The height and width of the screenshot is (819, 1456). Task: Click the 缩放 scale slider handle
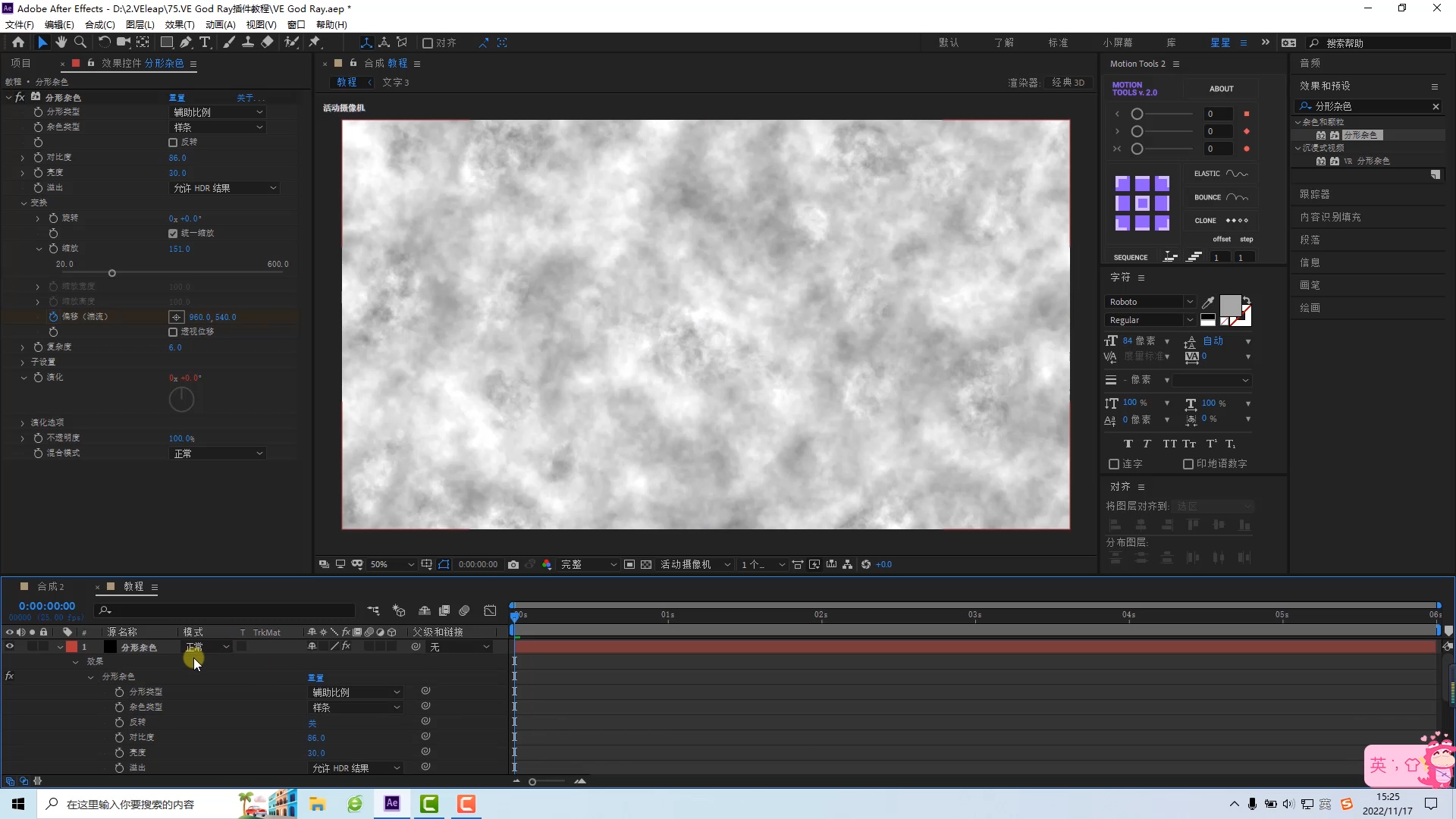112,273
